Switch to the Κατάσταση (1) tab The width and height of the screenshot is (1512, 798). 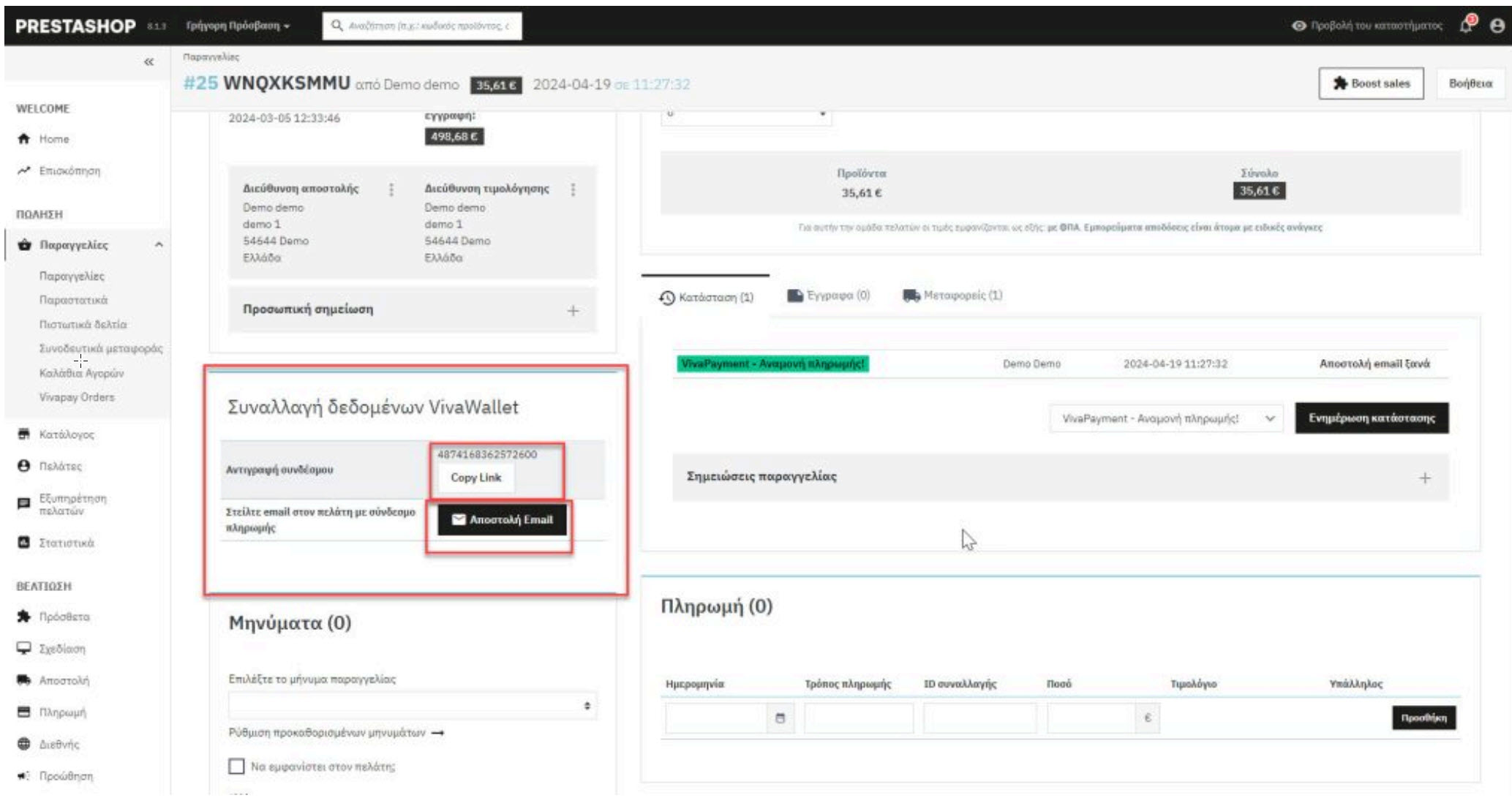pyautogui.click(x=707, y=298)
